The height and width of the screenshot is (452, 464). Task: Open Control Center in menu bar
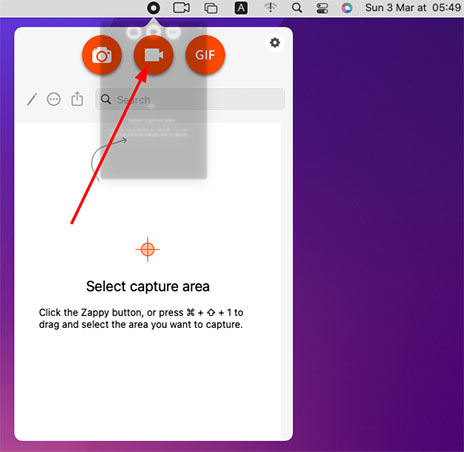322,8
